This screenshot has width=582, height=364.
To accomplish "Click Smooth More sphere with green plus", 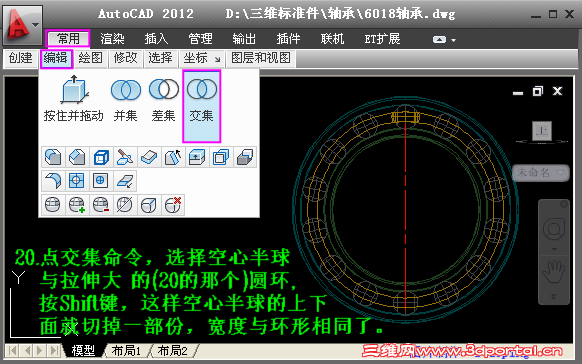I will tap(77, 205).
